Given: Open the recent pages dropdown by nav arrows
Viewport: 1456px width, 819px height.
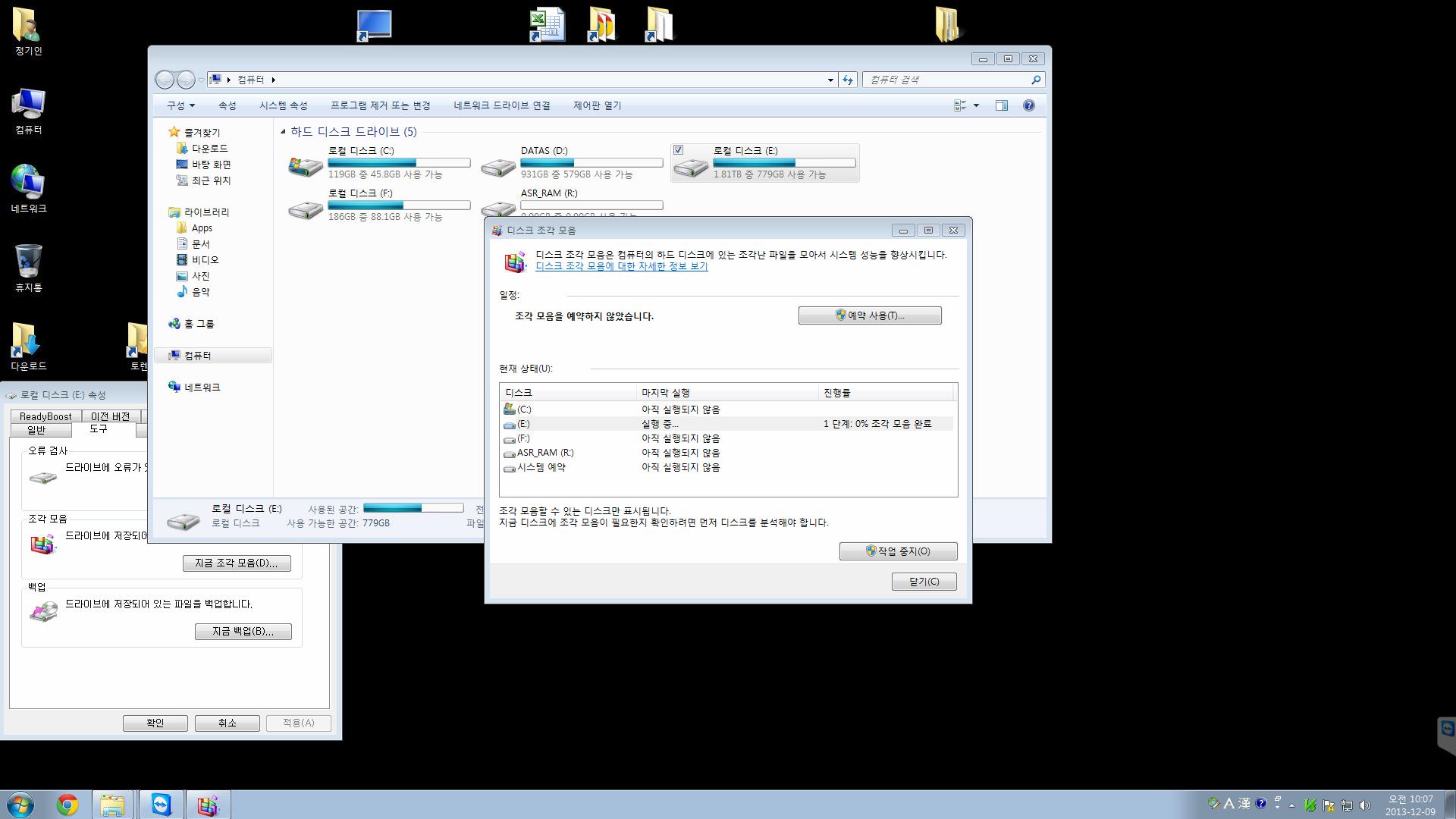Looking at the screenshot, I should (x=201, y=80).
